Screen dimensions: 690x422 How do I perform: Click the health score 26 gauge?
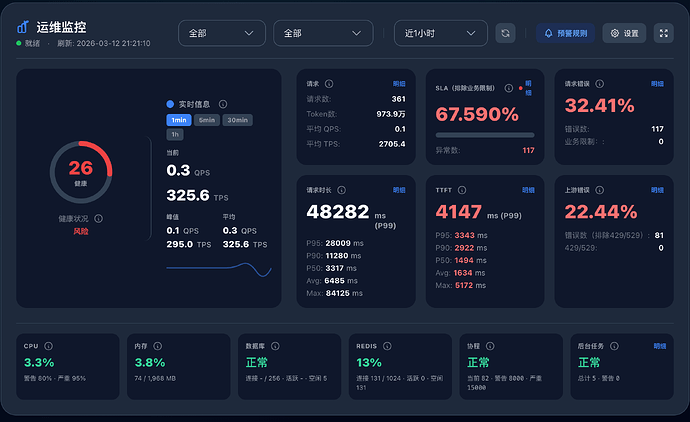[81, 172]
